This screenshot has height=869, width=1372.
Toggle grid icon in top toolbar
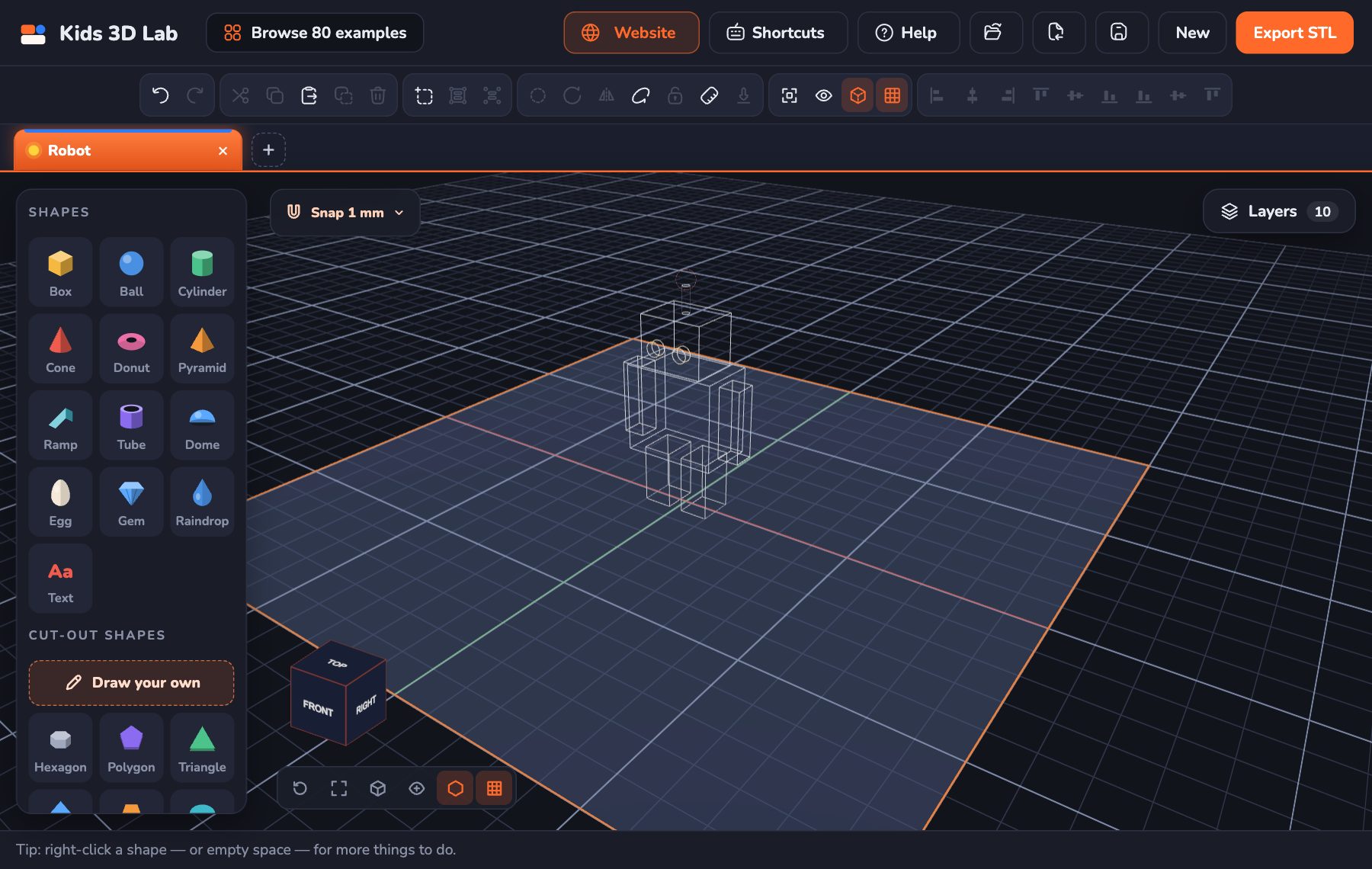tap(892, 95)
